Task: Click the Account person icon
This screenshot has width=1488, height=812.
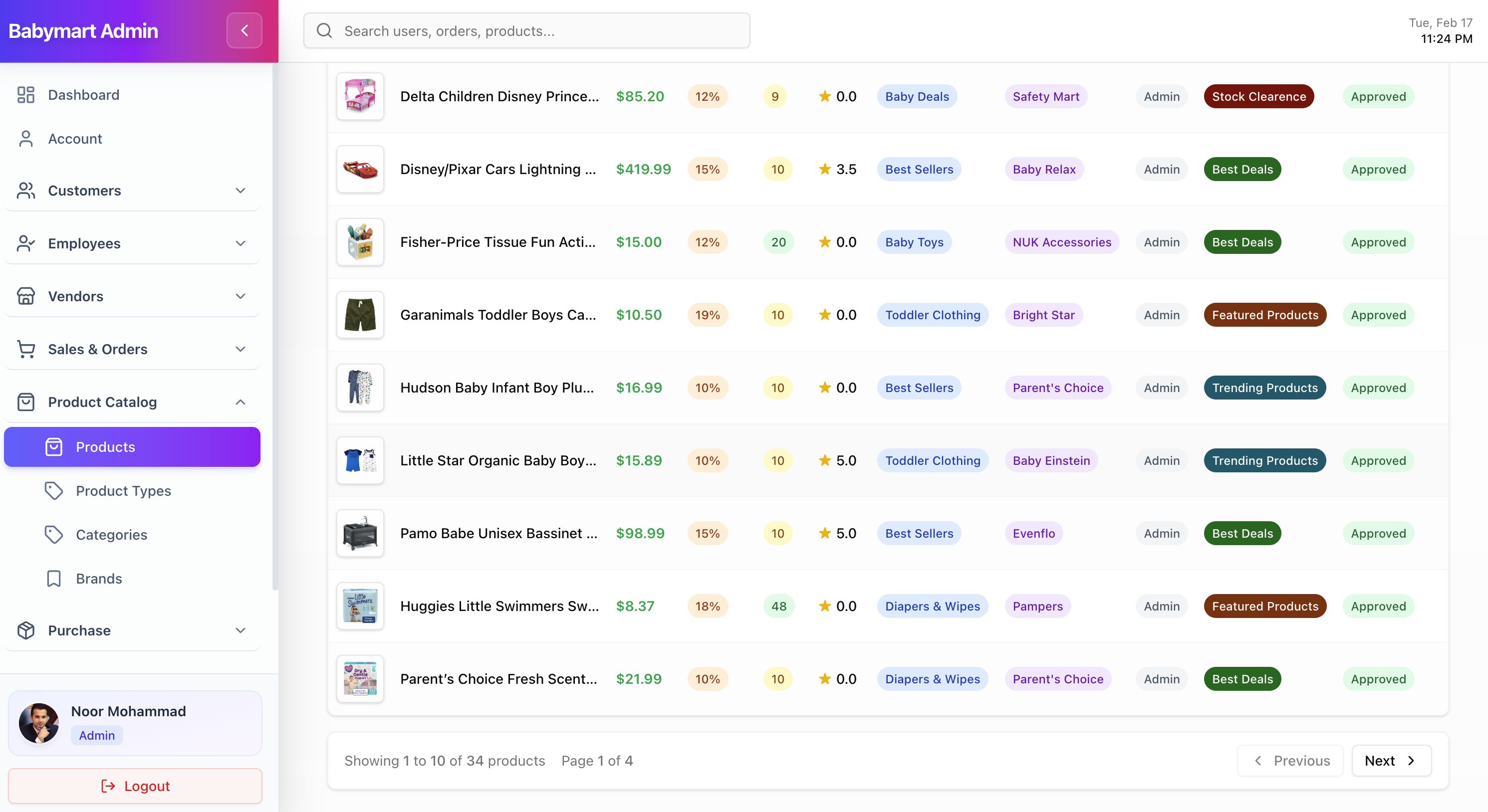Action: click(x=26, y=139)
